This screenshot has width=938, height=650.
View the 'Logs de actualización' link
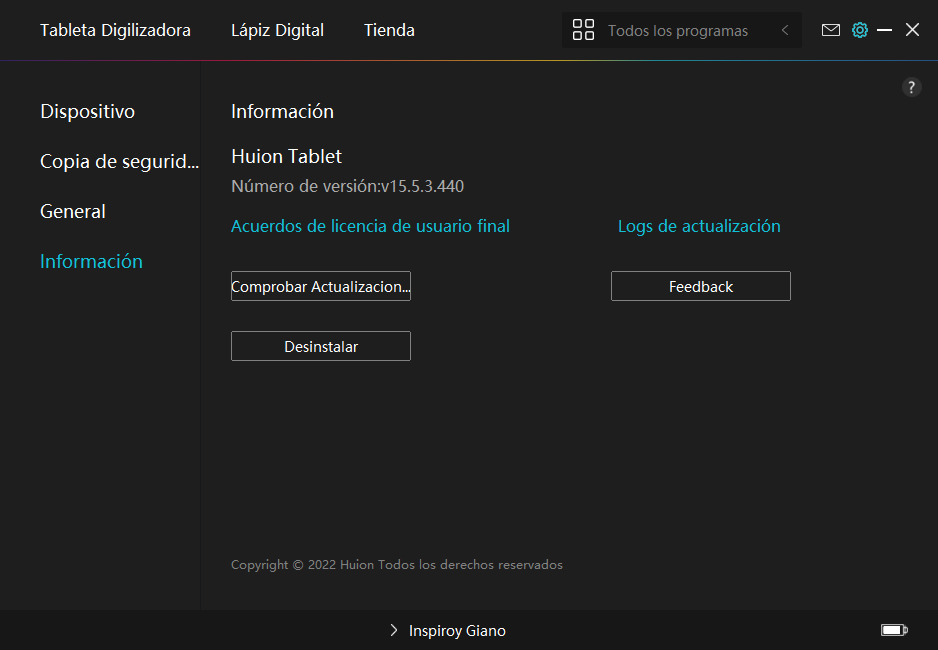pos(699,226)
